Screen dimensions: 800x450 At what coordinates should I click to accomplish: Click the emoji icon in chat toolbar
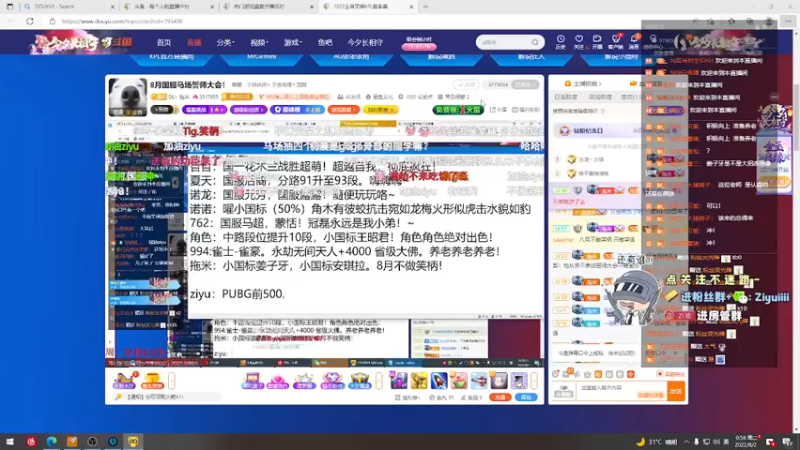pyautogui.click(x=556, y=374)
